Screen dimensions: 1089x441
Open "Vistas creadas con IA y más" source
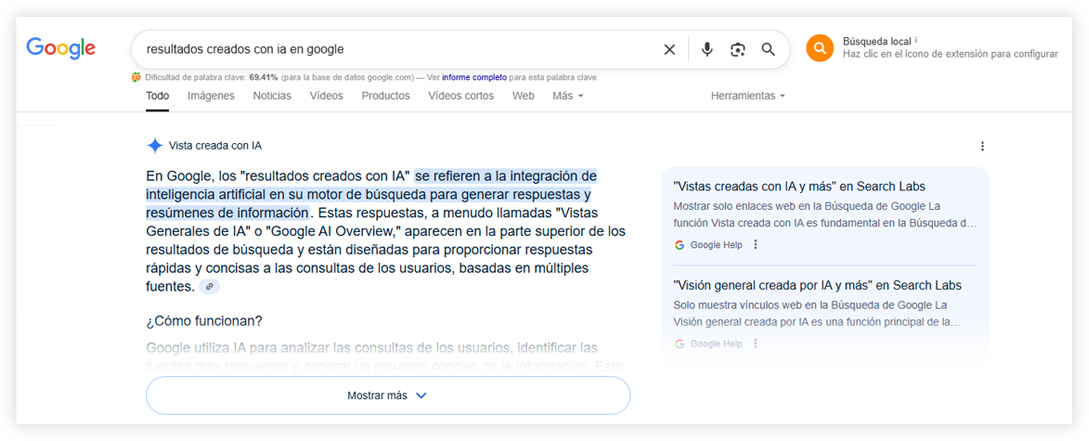tap(799, 186)
